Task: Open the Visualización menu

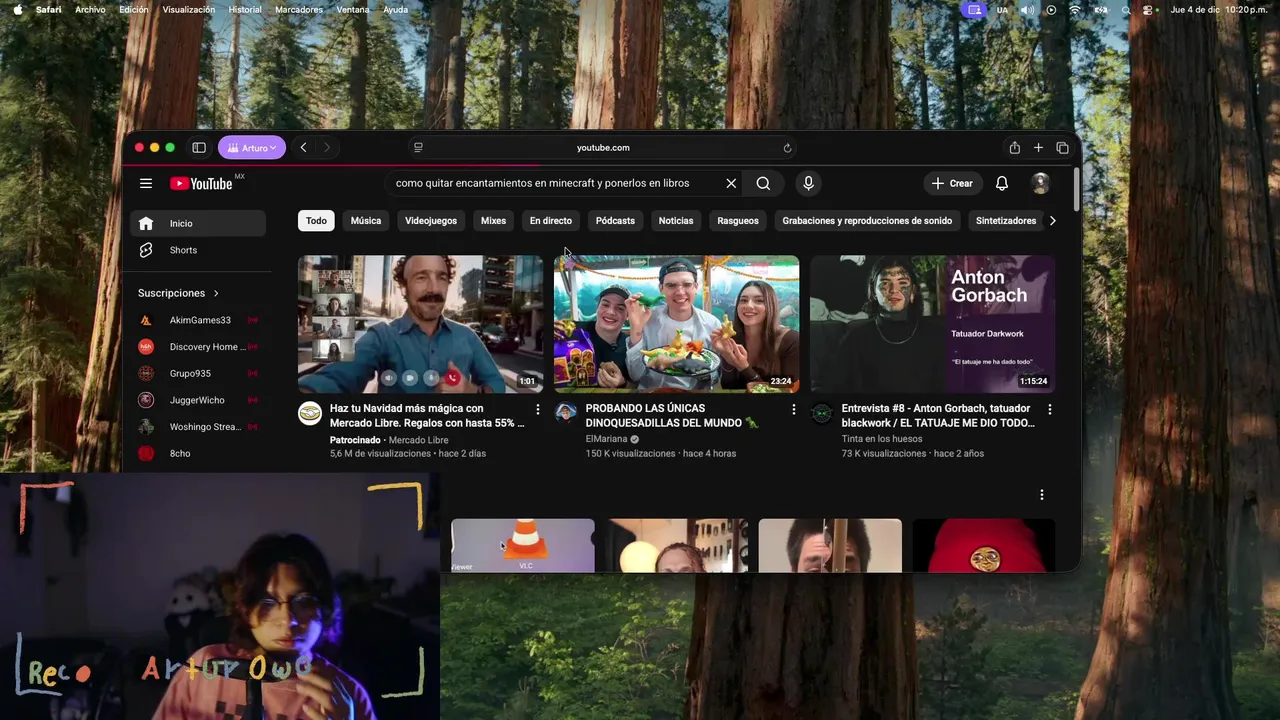Action: [188, 9]
